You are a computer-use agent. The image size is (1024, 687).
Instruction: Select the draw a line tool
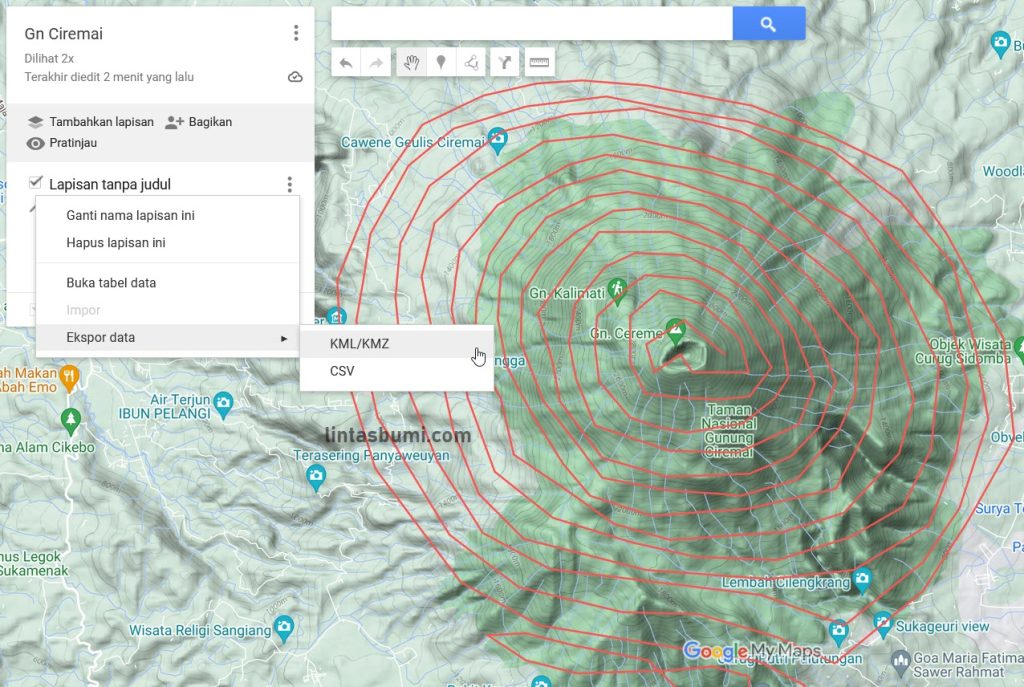pyautogui.click(x=471, y=63)
